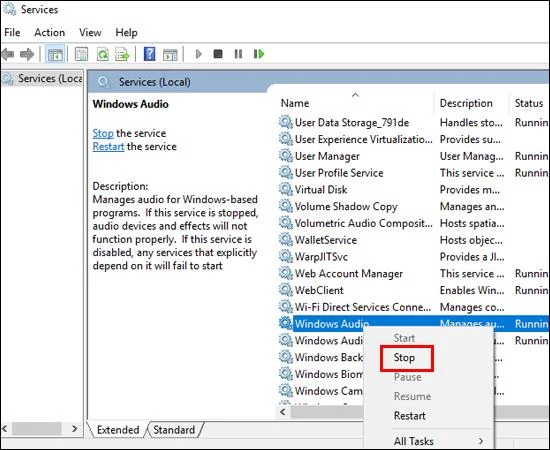
Task: Click the Refresh toolbar icon
Action: [103, 54]
